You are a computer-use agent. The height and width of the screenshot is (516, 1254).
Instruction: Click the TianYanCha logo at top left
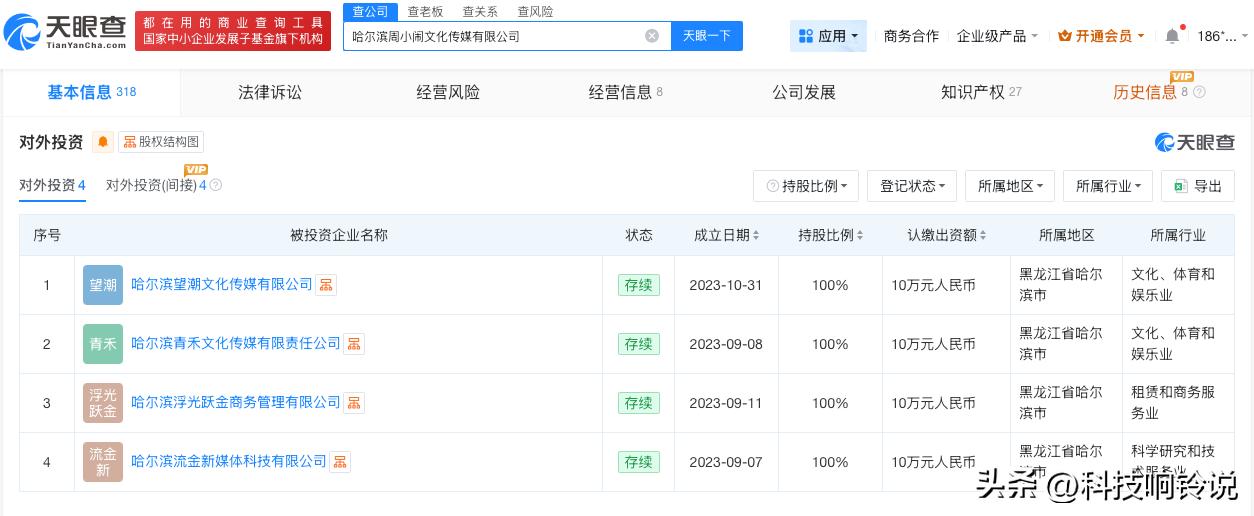point(66,31)
